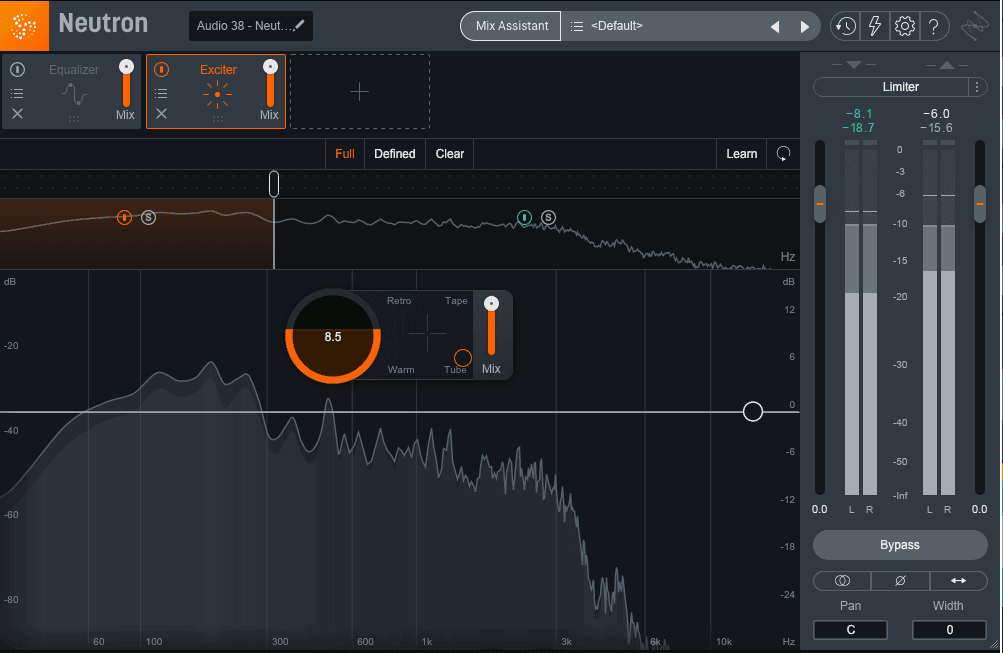
Task: Toggle Exciter module power button
Action: [161, 69]
